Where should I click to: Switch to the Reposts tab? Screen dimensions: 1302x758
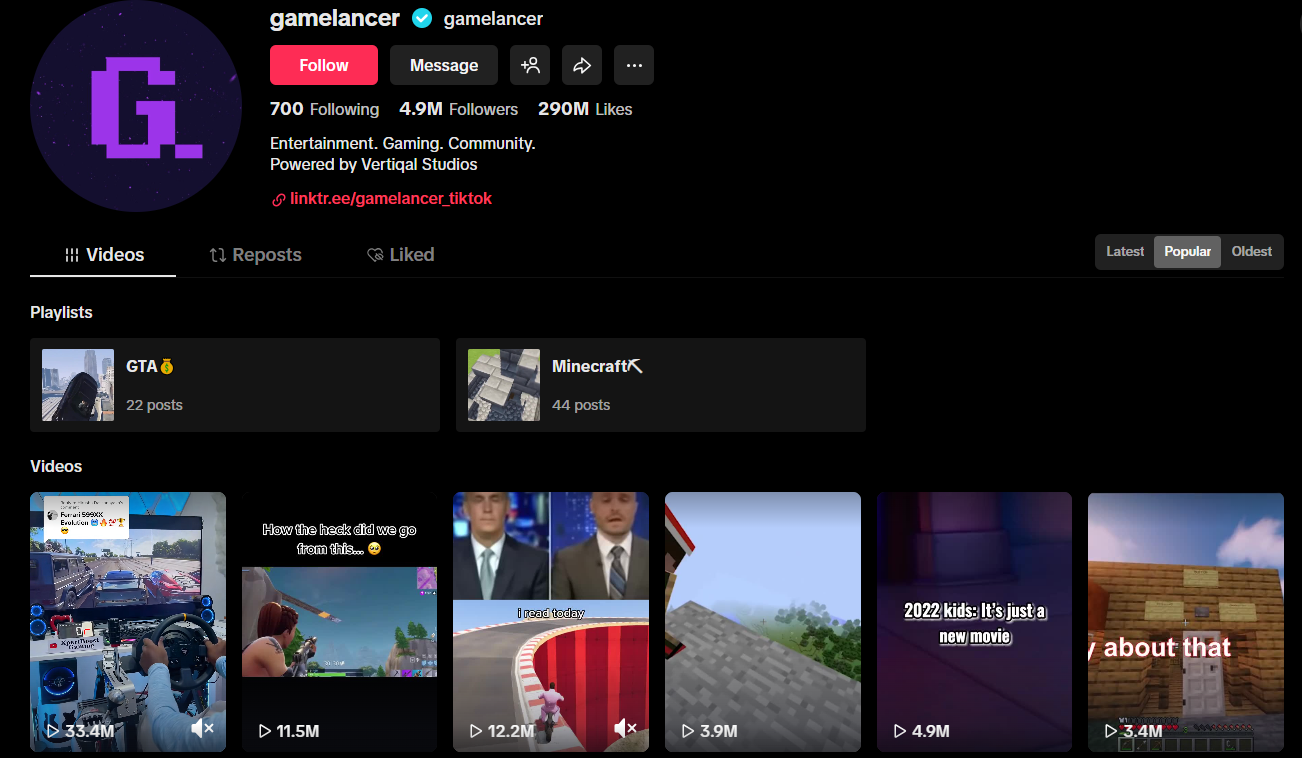click(x=255, y=254)
